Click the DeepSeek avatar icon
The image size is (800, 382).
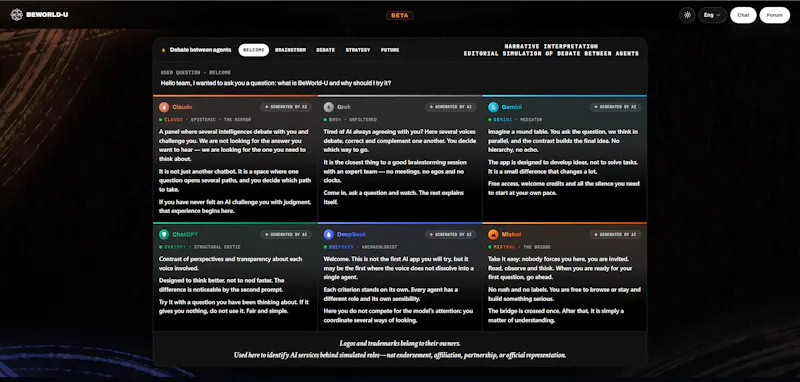pyautogui.click(x=329, y=235)
